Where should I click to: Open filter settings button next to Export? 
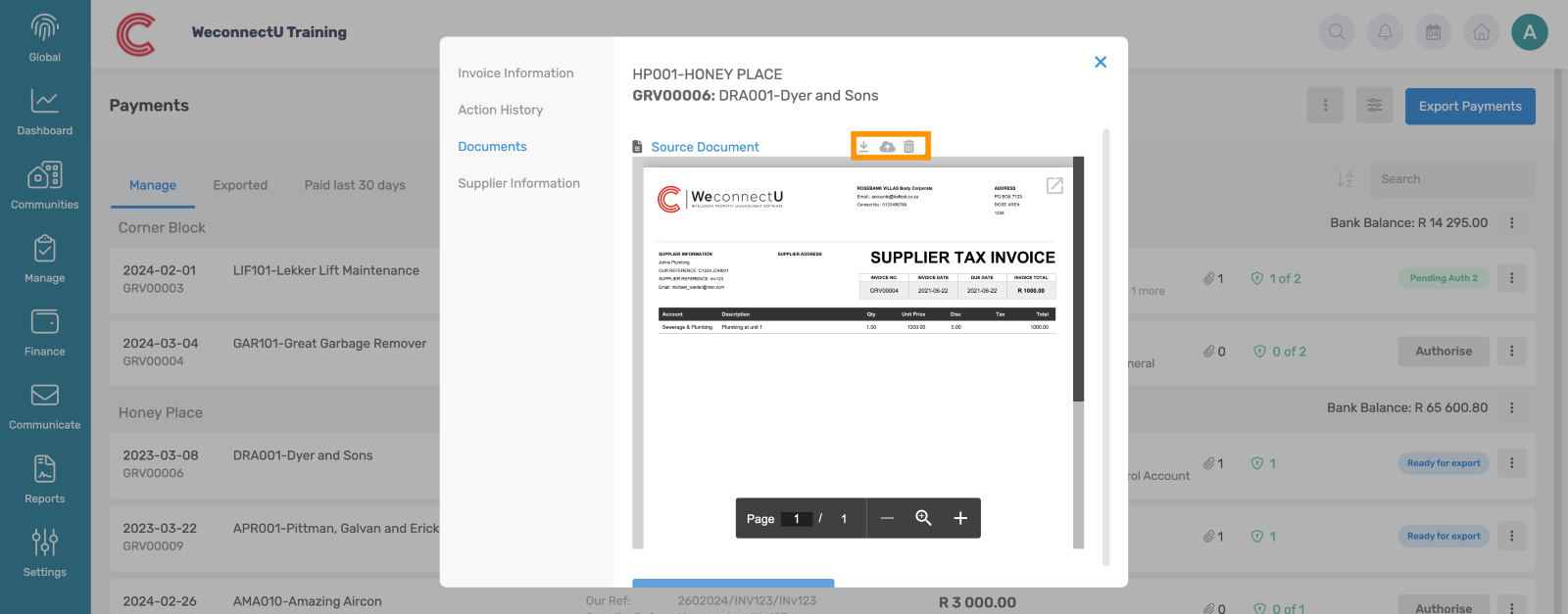[x=1374, y=106]
